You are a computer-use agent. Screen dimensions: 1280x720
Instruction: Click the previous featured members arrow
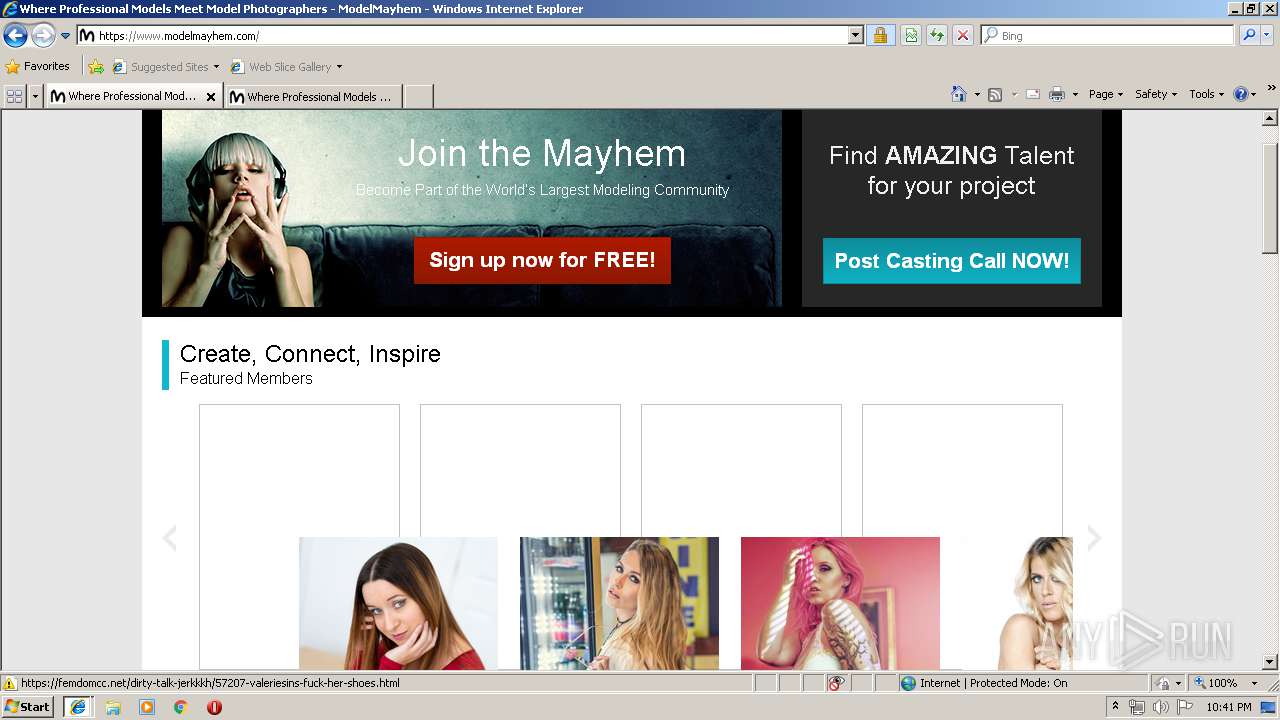pos(170,538)
